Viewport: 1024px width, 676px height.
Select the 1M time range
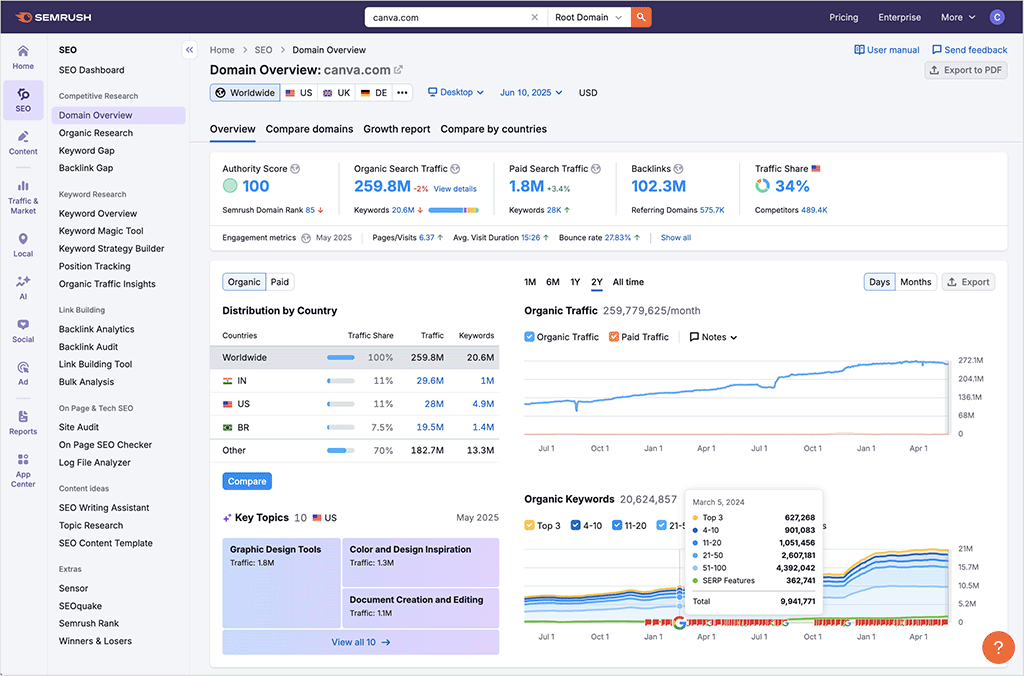(x=530, y=282)
